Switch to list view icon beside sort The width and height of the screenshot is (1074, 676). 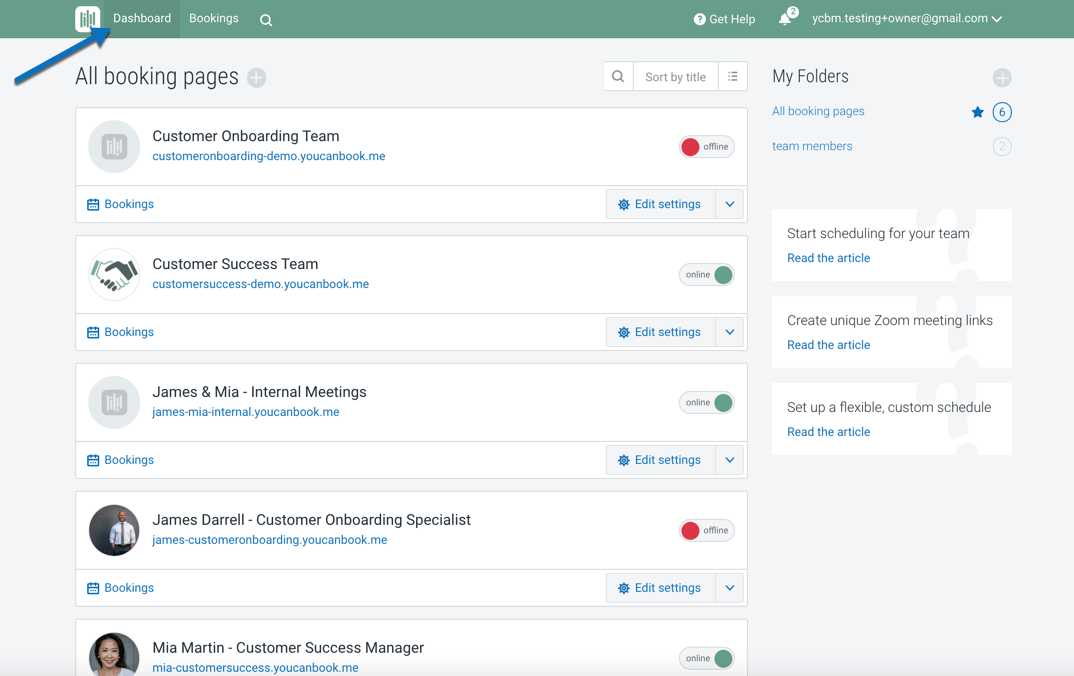[x=733, y=77]
